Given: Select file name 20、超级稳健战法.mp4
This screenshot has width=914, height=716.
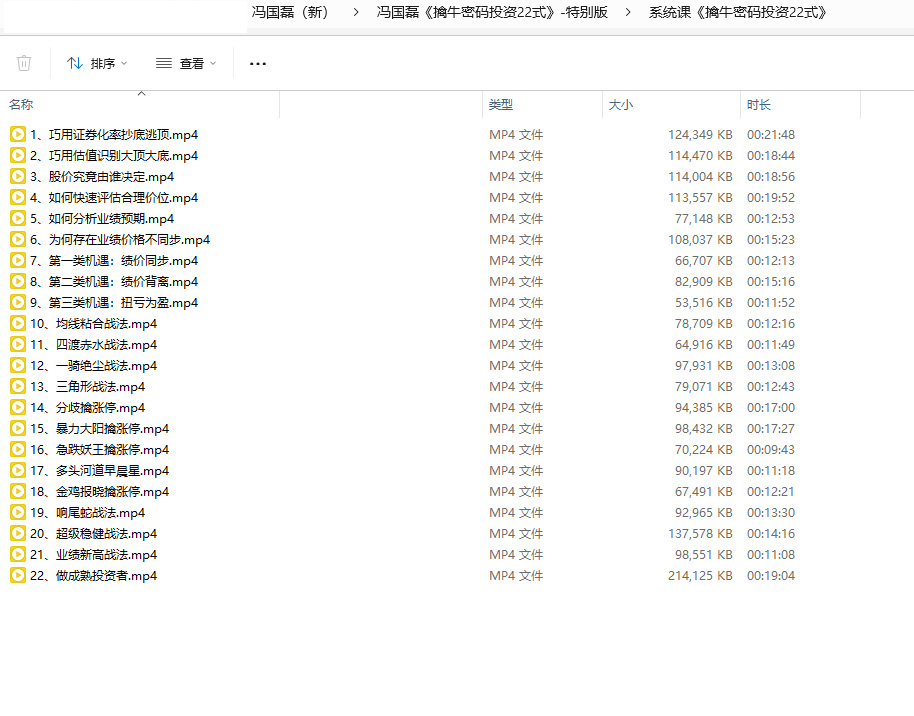Looking at the screenshot, I should (94, 534).
